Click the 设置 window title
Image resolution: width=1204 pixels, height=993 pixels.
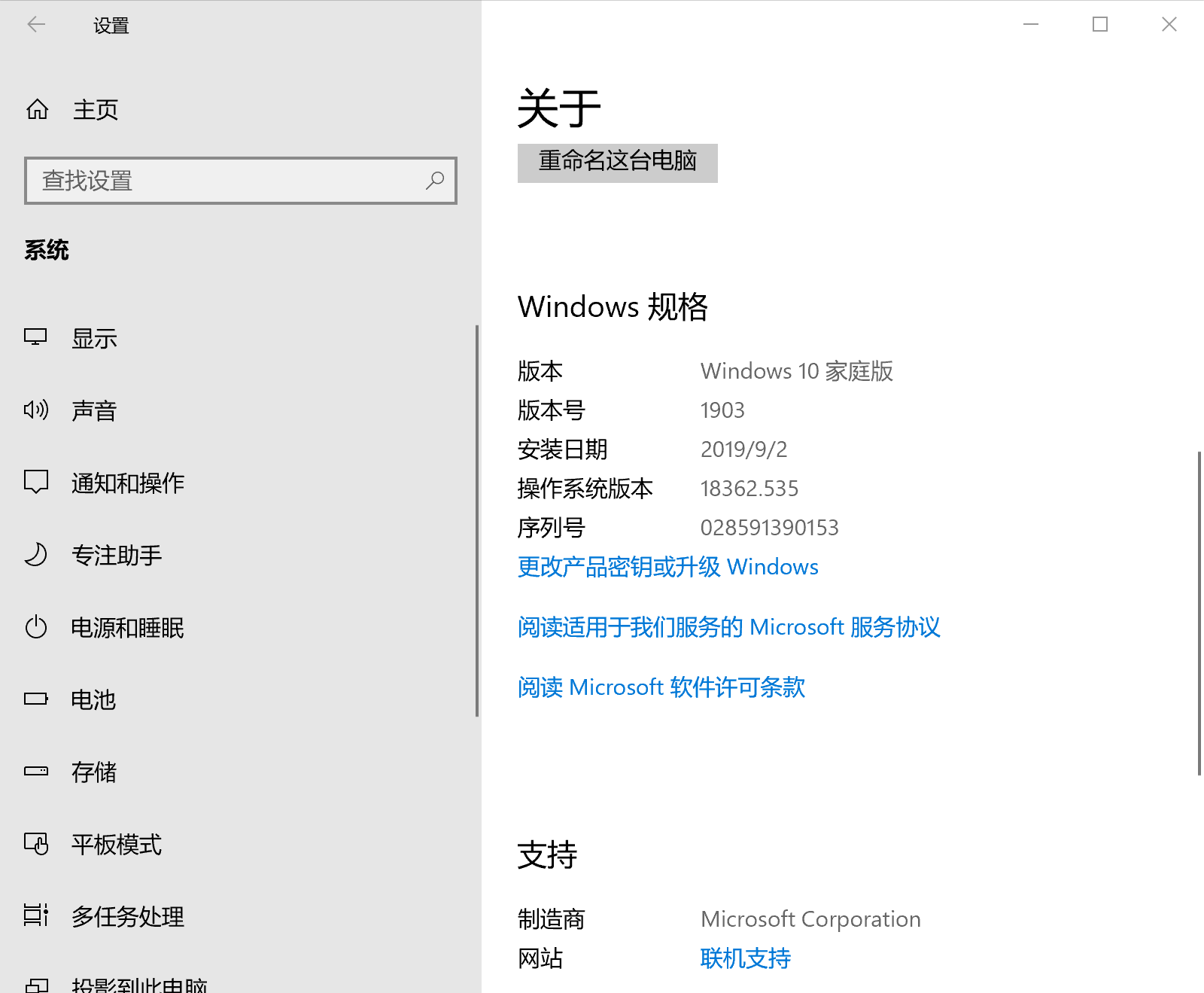pos(111,26)
